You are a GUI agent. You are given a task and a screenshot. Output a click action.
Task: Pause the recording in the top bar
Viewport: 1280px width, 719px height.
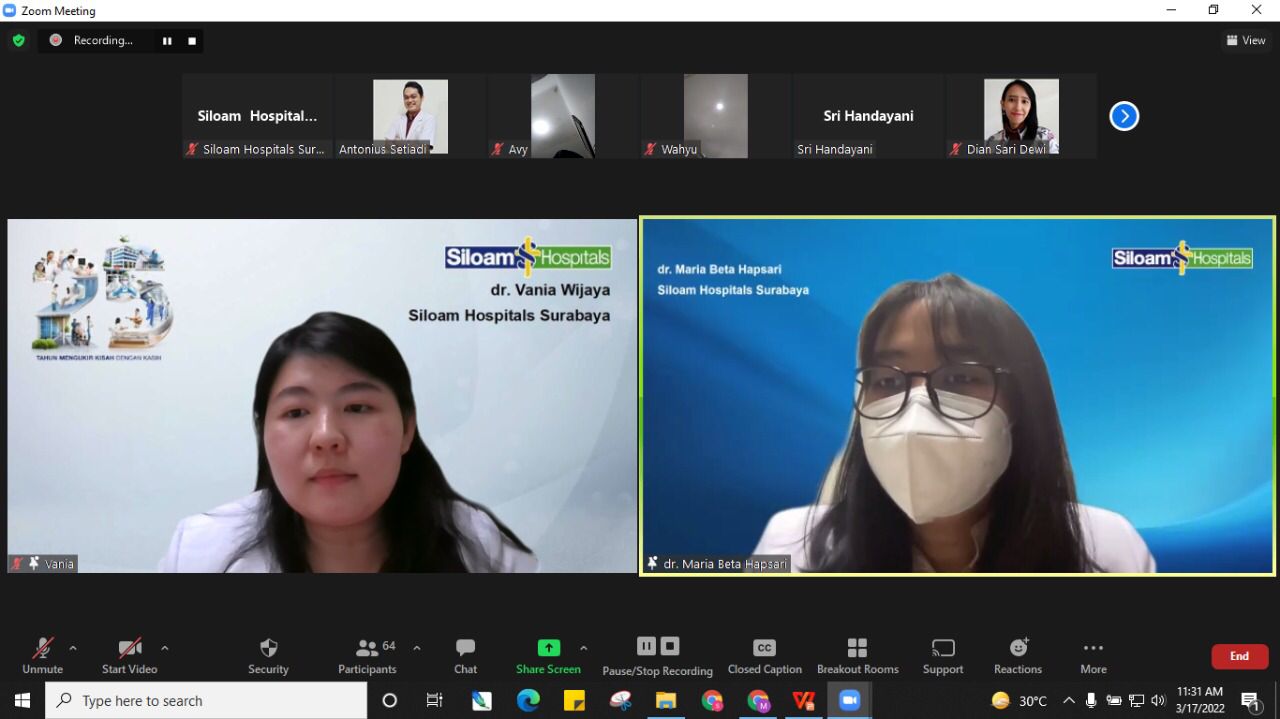167,41
